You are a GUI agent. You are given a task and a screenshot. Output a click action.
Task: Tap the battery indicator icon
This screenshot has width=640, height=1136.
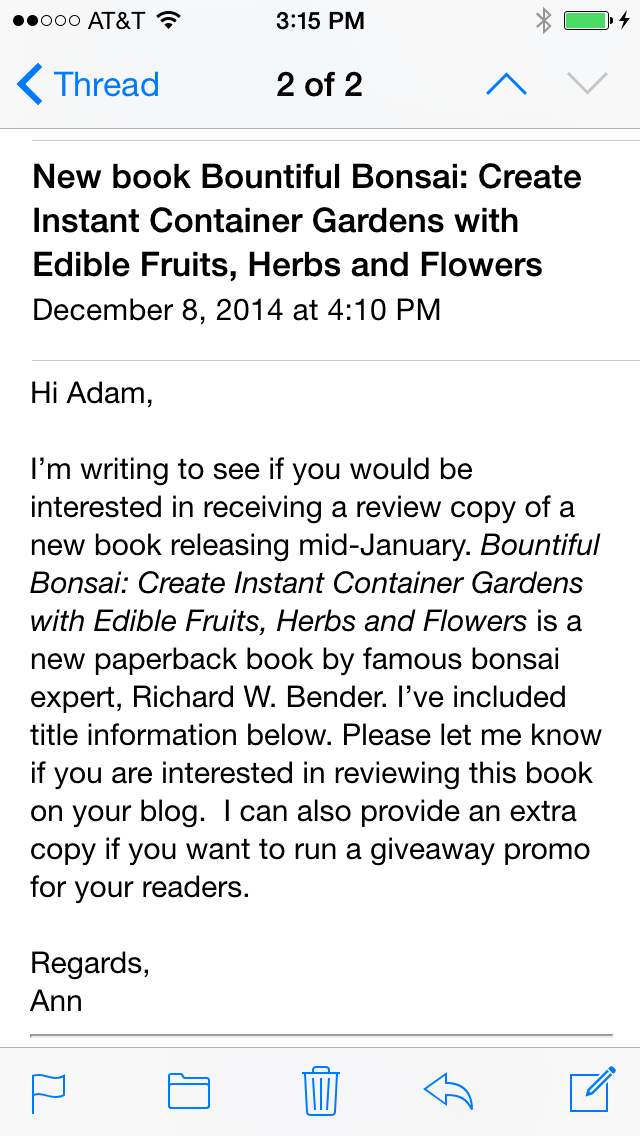[x=588, y=20]
